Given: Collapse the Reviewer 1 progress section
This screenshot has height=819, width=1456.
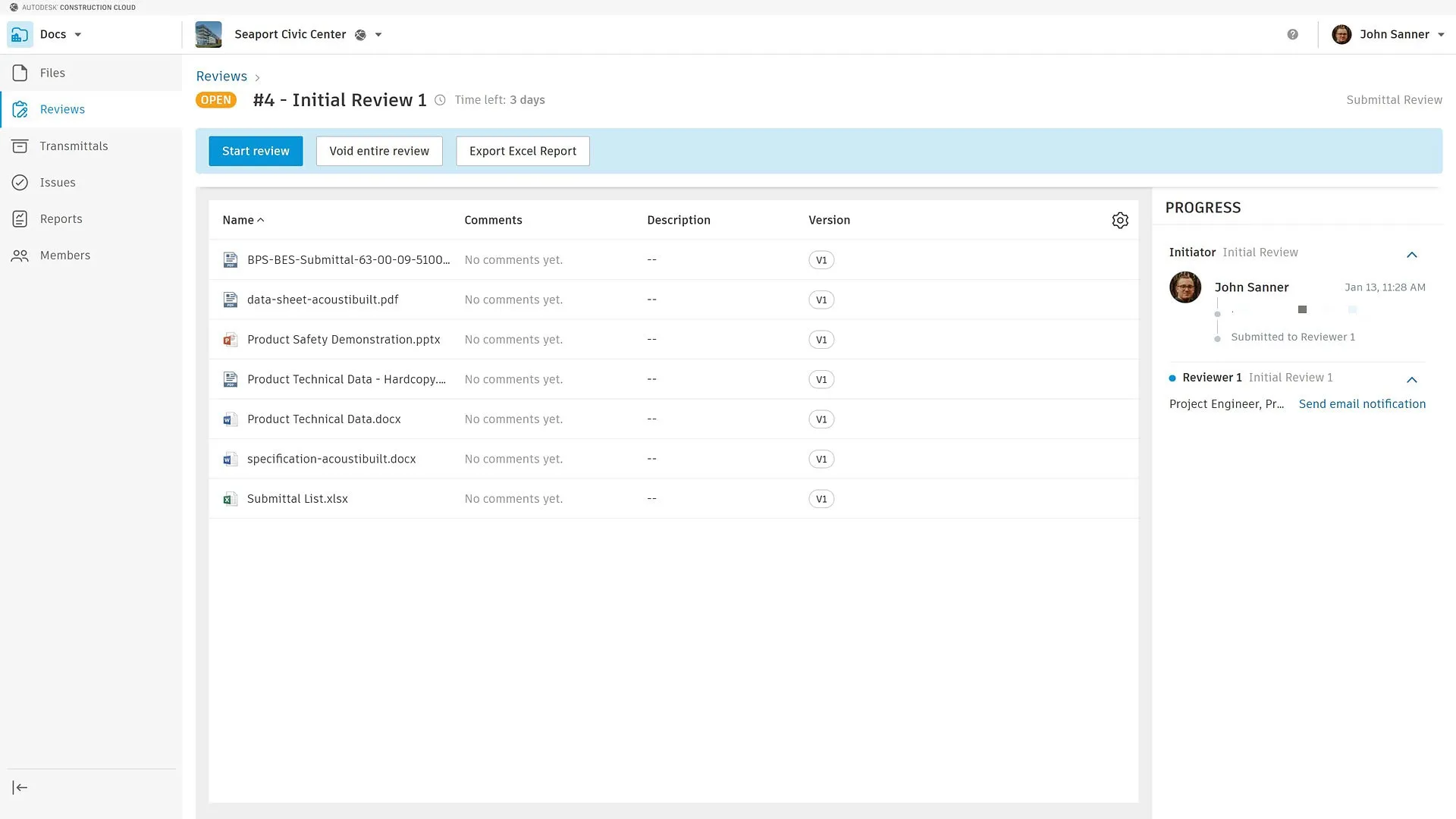Looking at the screenshot, I should point(1411,380).
